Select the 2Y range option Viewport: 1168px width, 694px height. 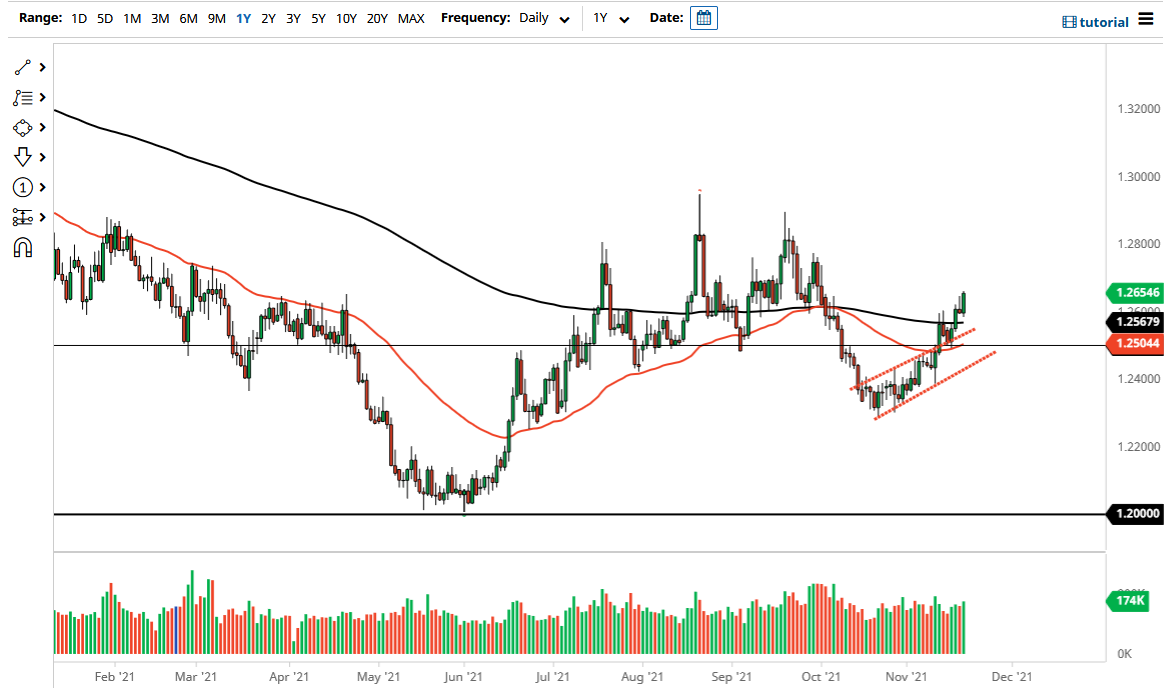tap(267, 18)
